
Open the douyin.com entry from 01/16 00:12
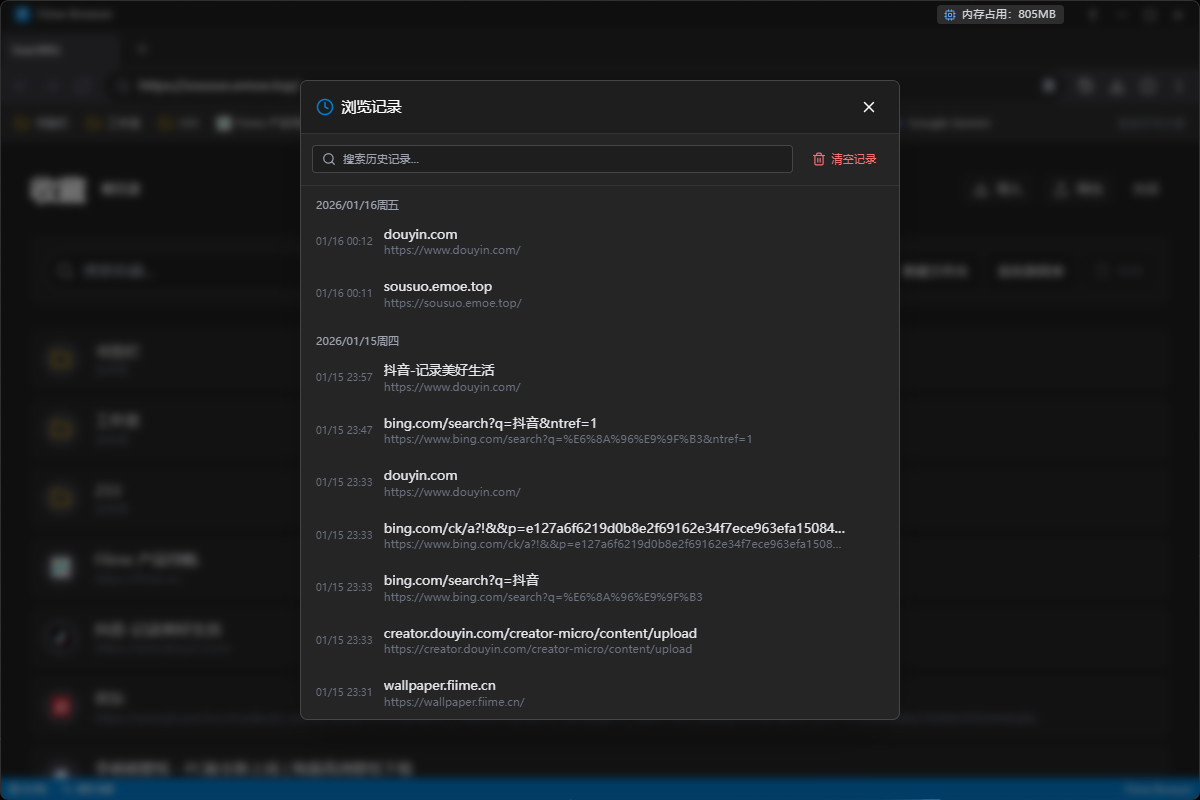[600, 241]
